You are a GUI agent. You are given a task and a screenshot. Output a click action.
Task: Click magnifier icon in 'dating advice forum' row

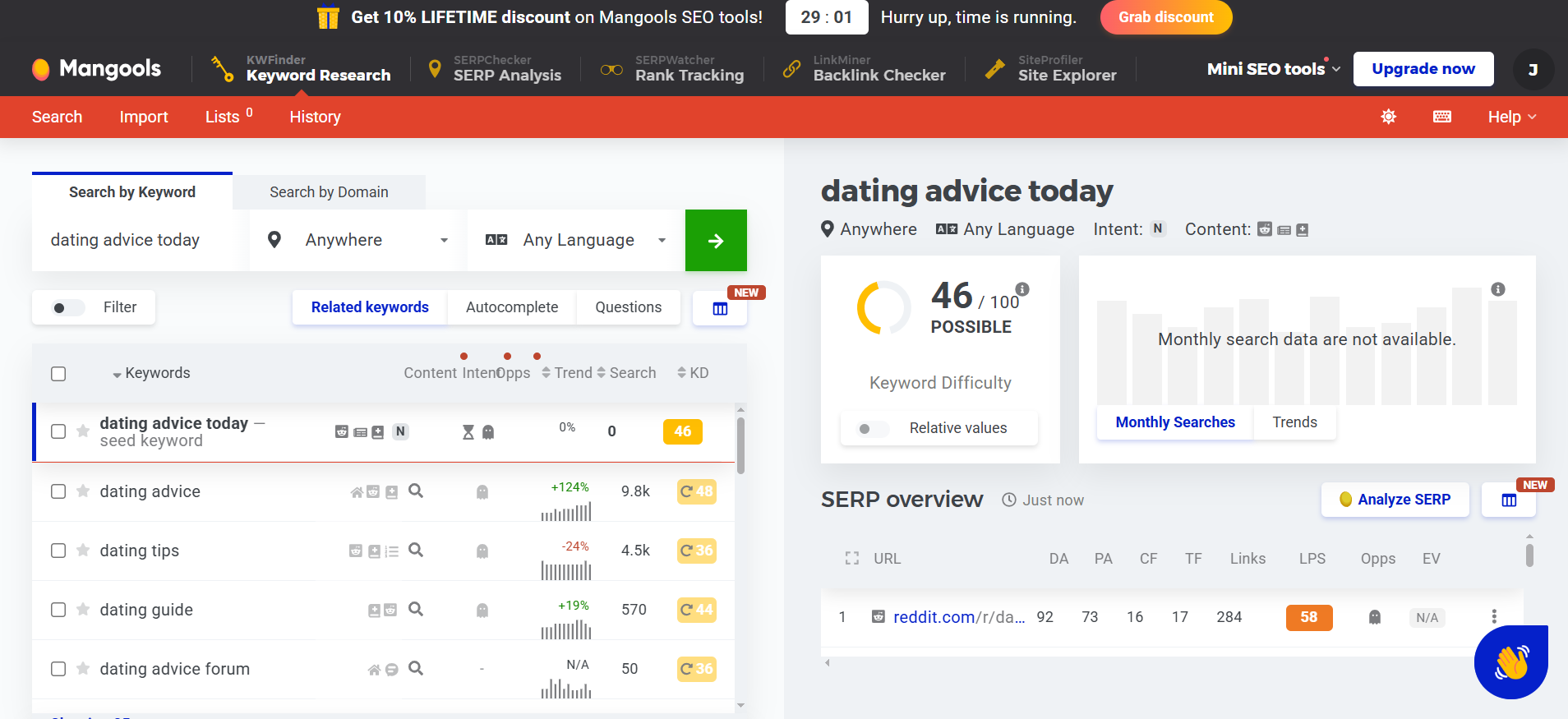click(416, 668)
